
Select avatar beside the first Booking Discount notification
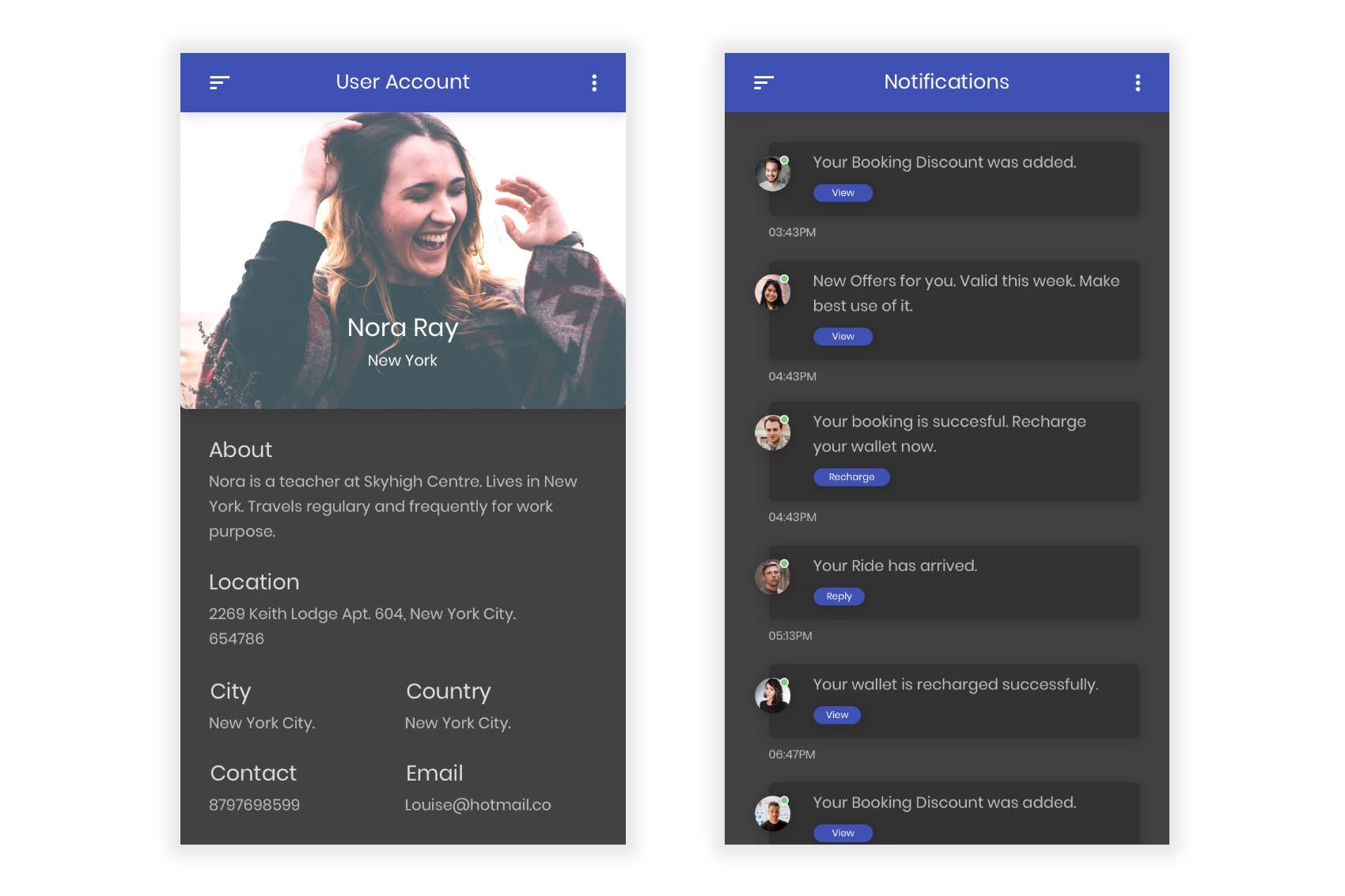point(772,174)
